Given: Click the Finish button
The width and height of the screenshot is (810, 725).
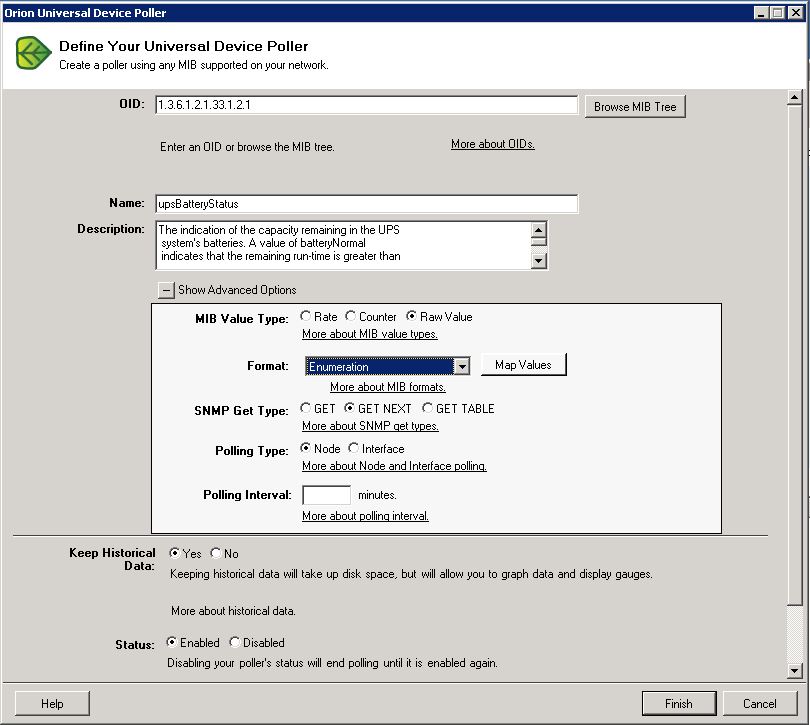Looking at the screenshot, I should (679, 703).
